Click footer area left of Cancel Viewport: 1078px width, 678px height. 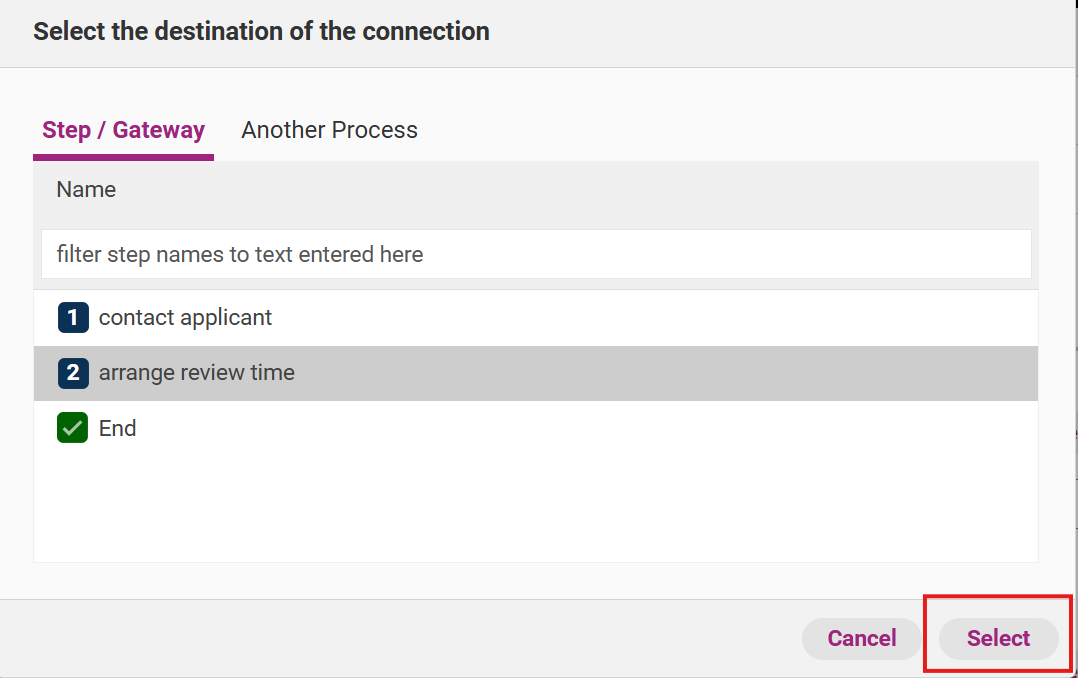(x=400, y=638)
